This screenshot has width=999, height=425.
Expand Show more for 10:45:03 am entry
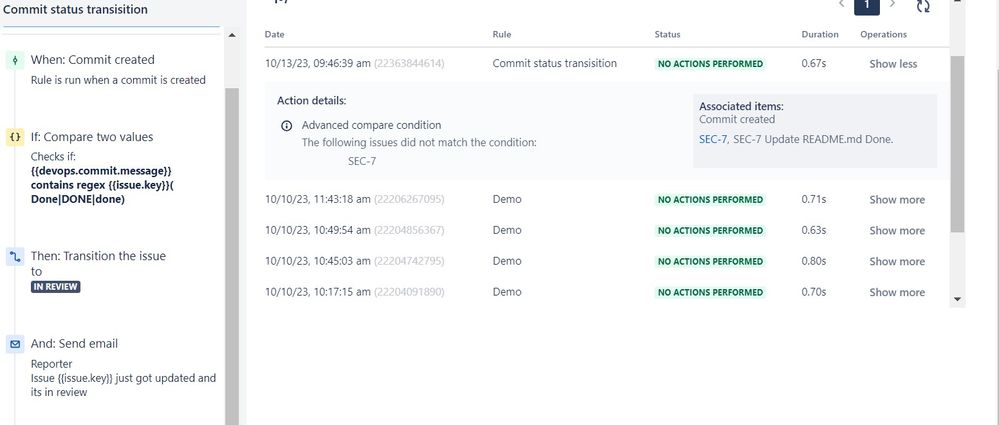pyautogui.click(x=897, y=261)
